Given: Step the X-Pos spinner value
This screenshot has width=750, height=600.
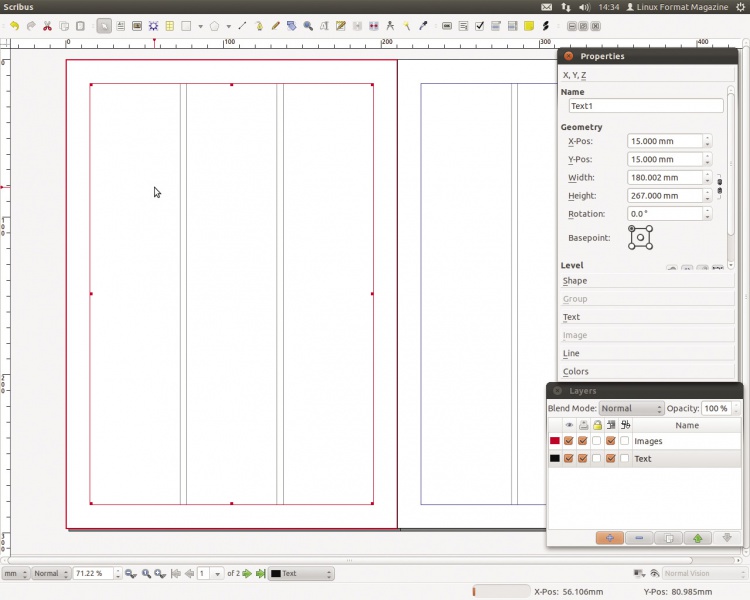Looking at the screenshot, I should [707, 141].
